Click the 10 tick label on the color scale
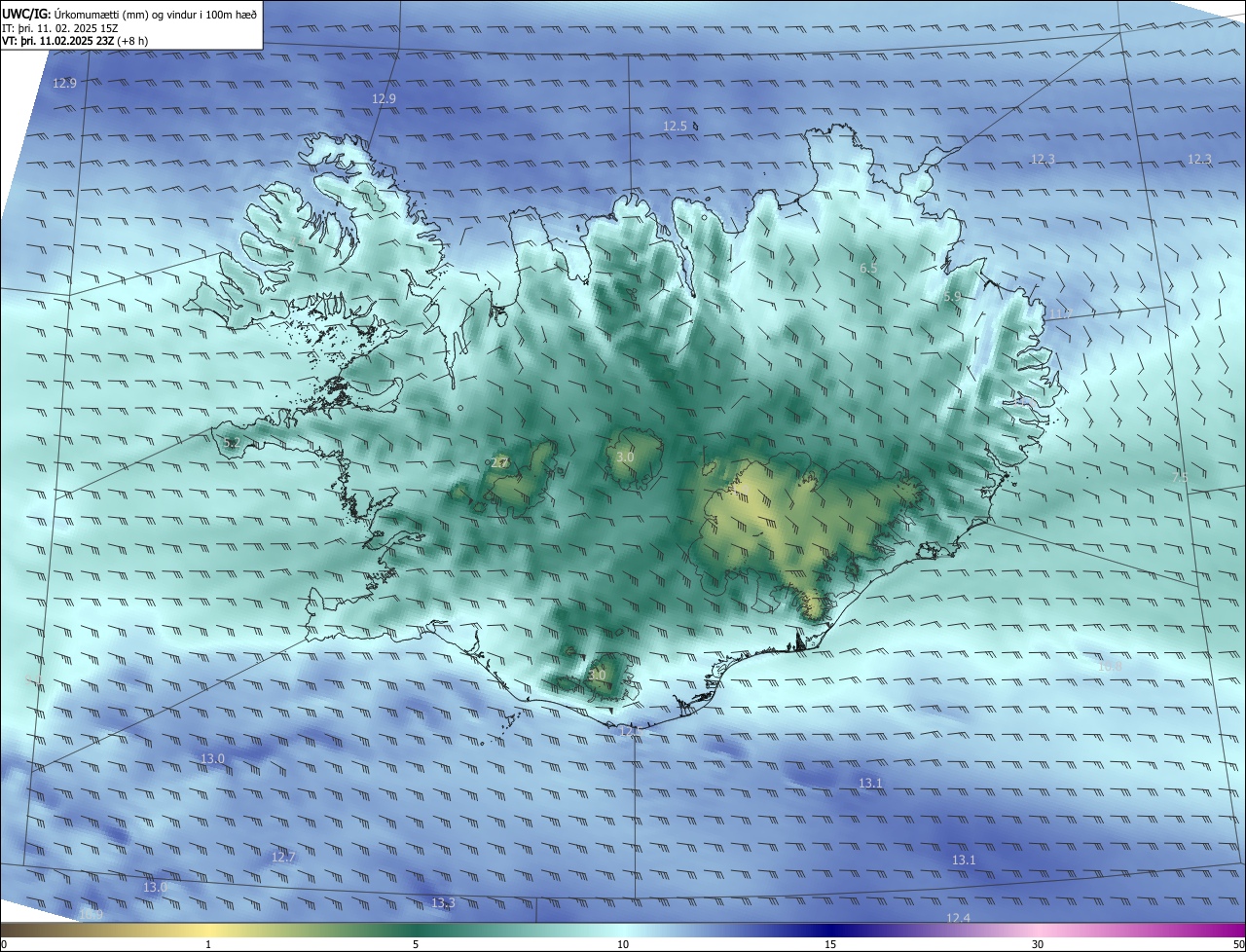This screenshot has width=1246, height=952. click(623, 944)
